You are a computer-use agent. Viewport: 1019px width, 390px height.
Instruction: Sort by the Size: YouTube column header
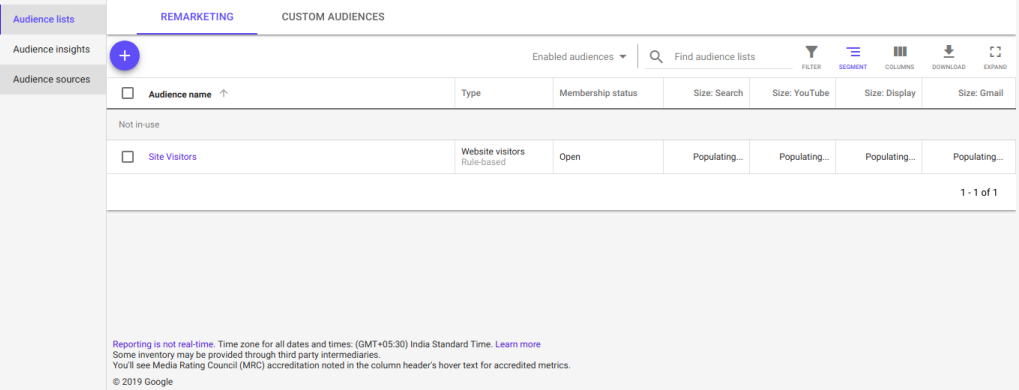click(x=801, y=94)
